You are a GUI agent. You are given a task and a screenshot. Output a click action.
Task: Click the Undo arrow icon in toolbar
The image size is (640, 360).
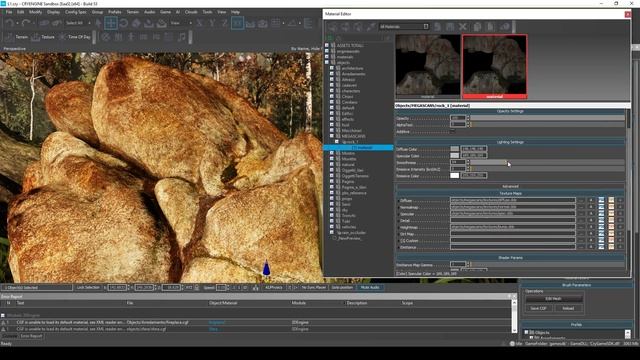click(x=10, y=23)
